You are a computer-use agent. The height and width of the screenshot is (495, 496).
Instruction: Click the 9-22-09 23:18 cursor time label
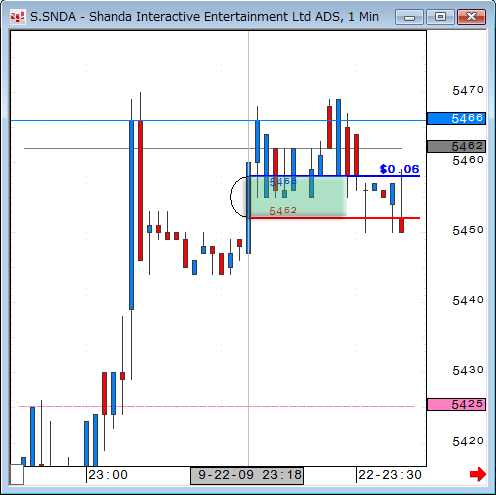(247, 475)
